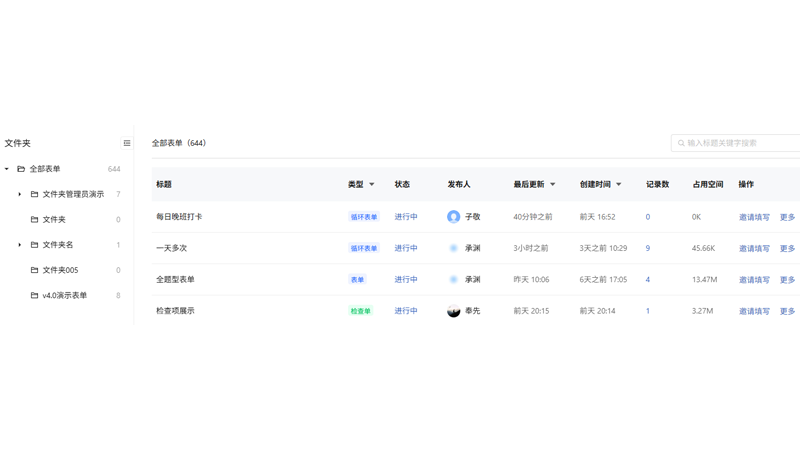
Task: Select the v4.0演示表单 folder
Action: click(66, 295)
